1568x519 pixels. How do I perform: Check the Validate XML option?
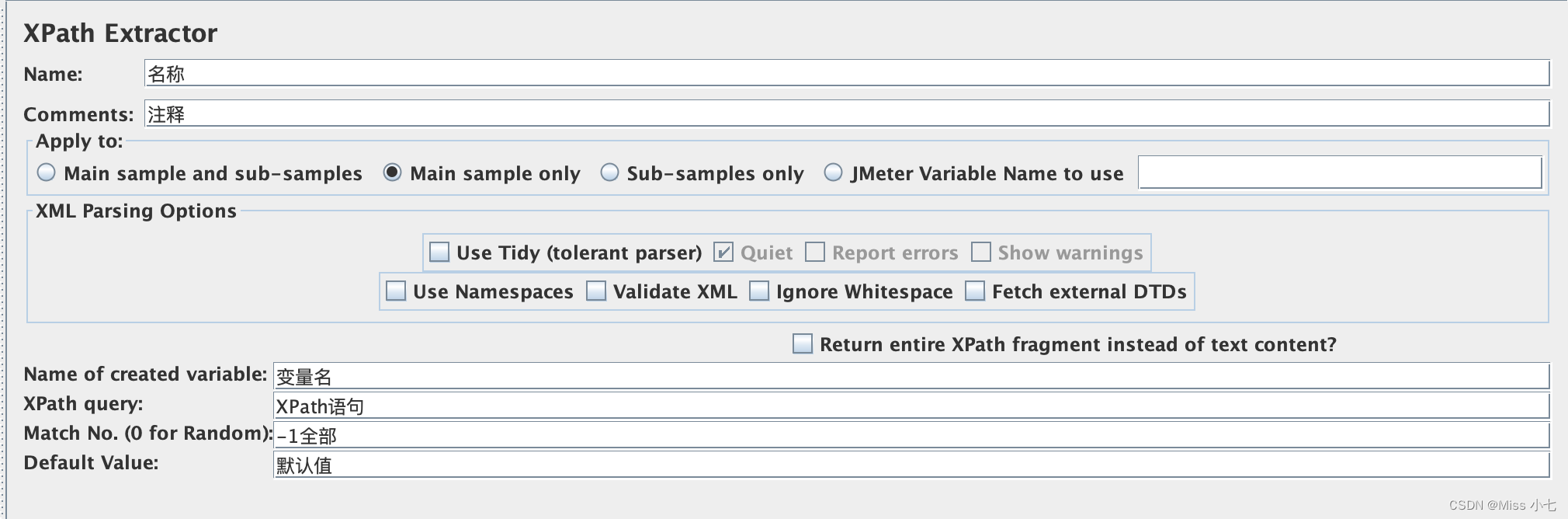tap(596, 291)
